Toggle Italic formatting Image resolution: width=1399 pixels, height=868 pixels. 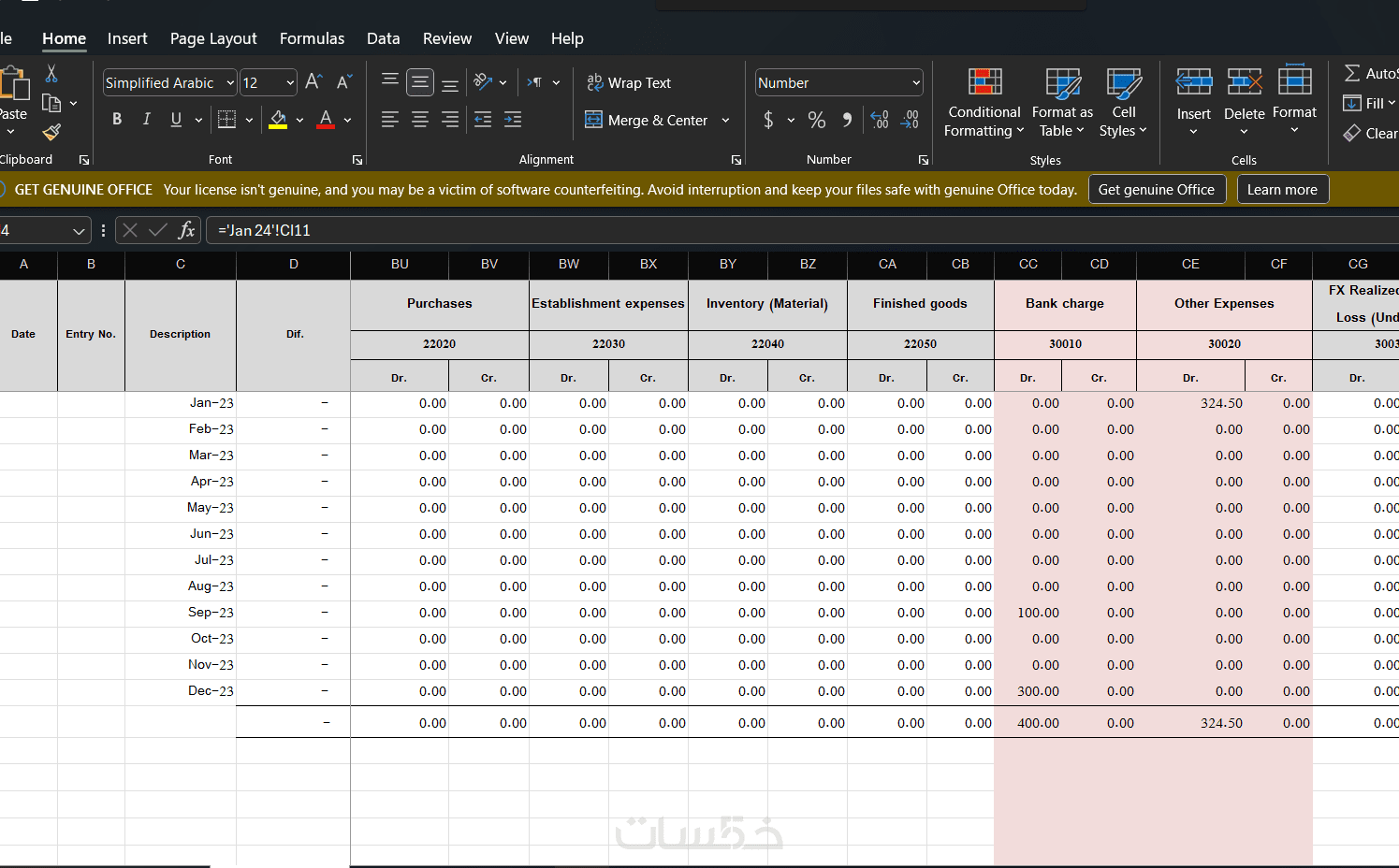pos(146,120)
